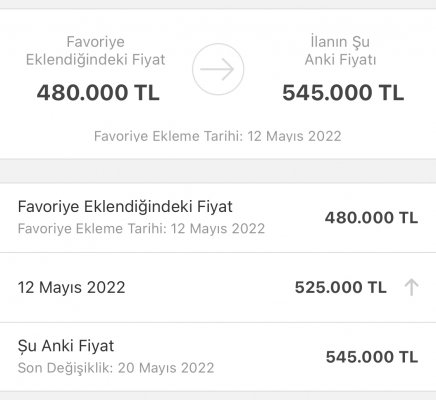Image resolution: width=436 pixels, height=400 pixels.
Task: Click the gray strip above the summary card
Action: 218,4
